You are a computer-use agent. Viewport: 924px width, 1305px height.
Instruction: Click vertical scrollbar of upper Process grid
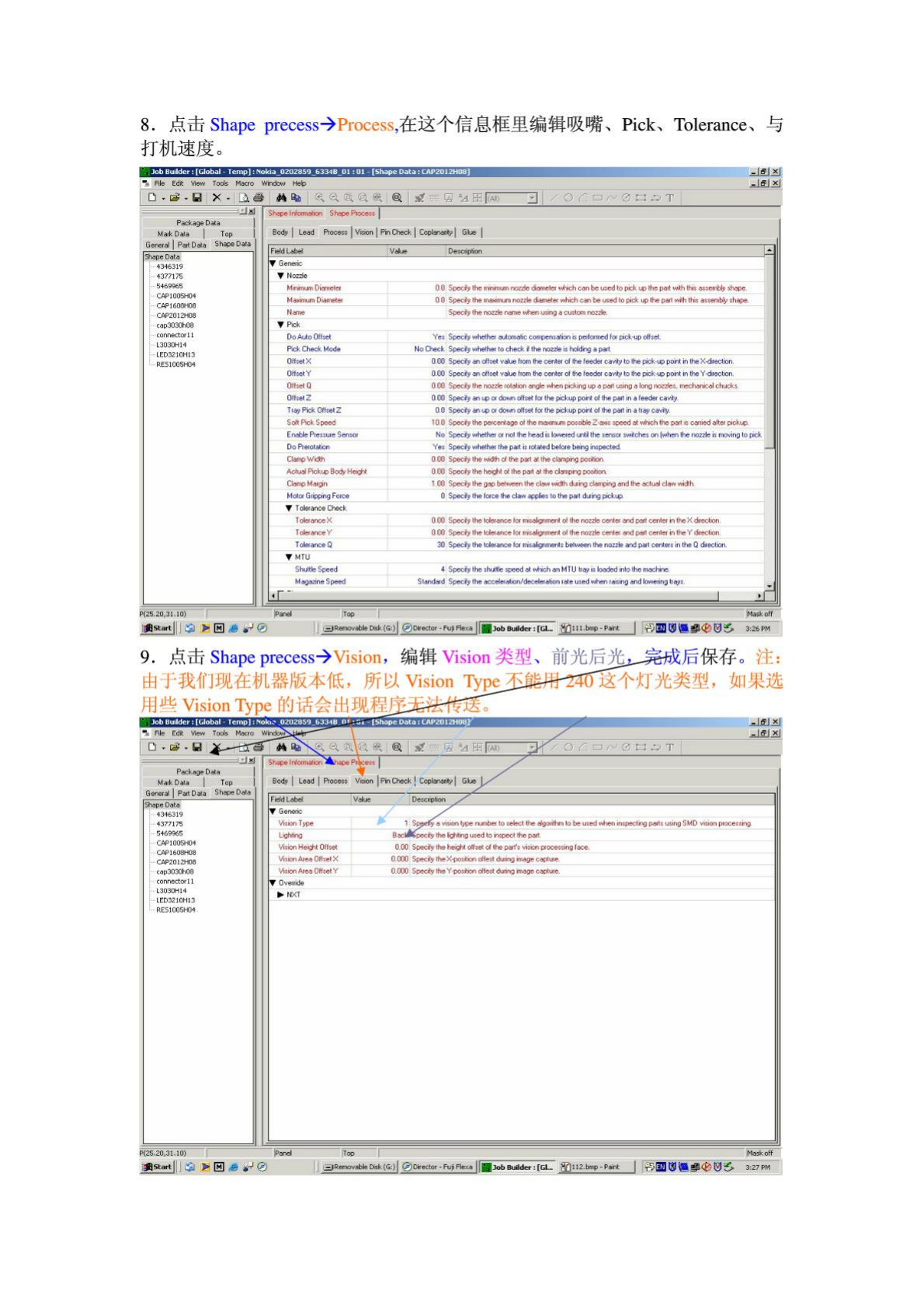769,416
